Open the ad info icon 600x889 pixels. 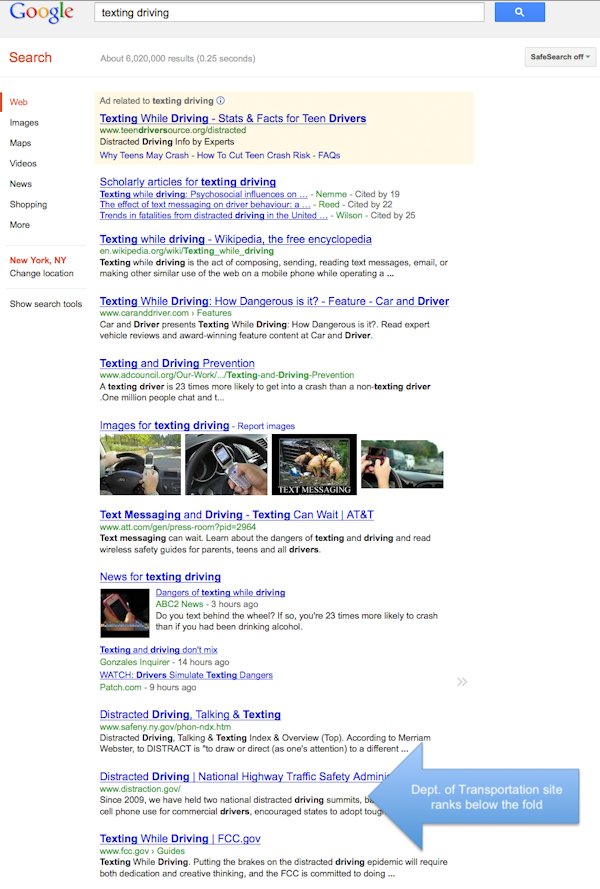221,100
